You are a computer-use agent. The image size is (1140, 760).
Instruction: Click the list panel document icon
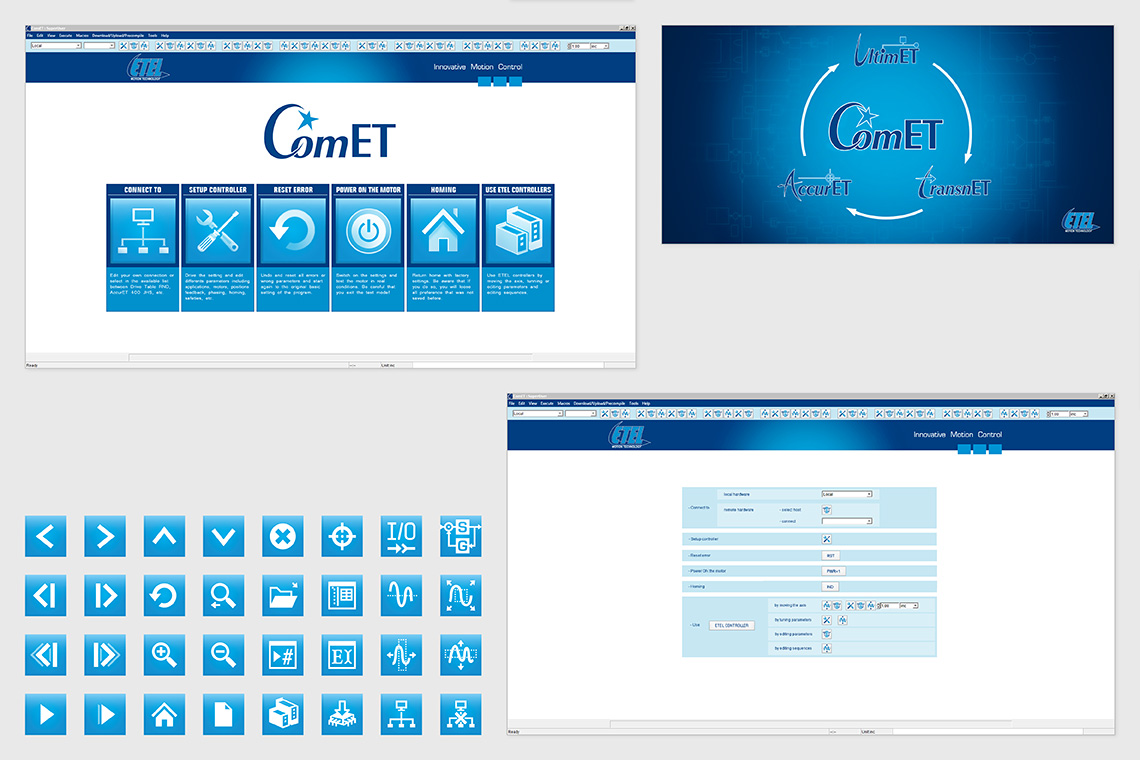342,596
